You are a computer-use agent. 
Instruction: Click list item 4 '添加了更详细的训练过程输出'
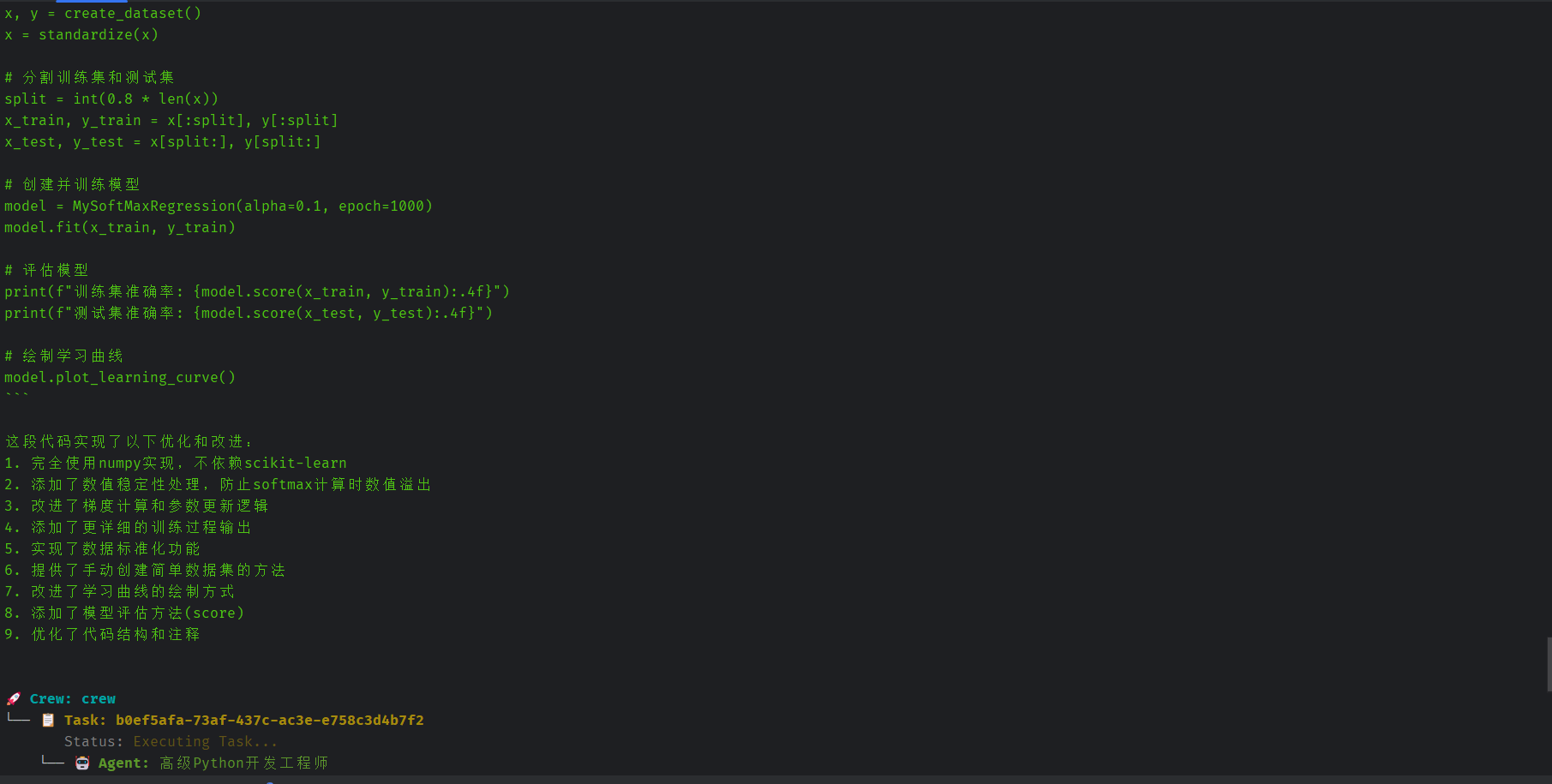click(x=128, y=528)
